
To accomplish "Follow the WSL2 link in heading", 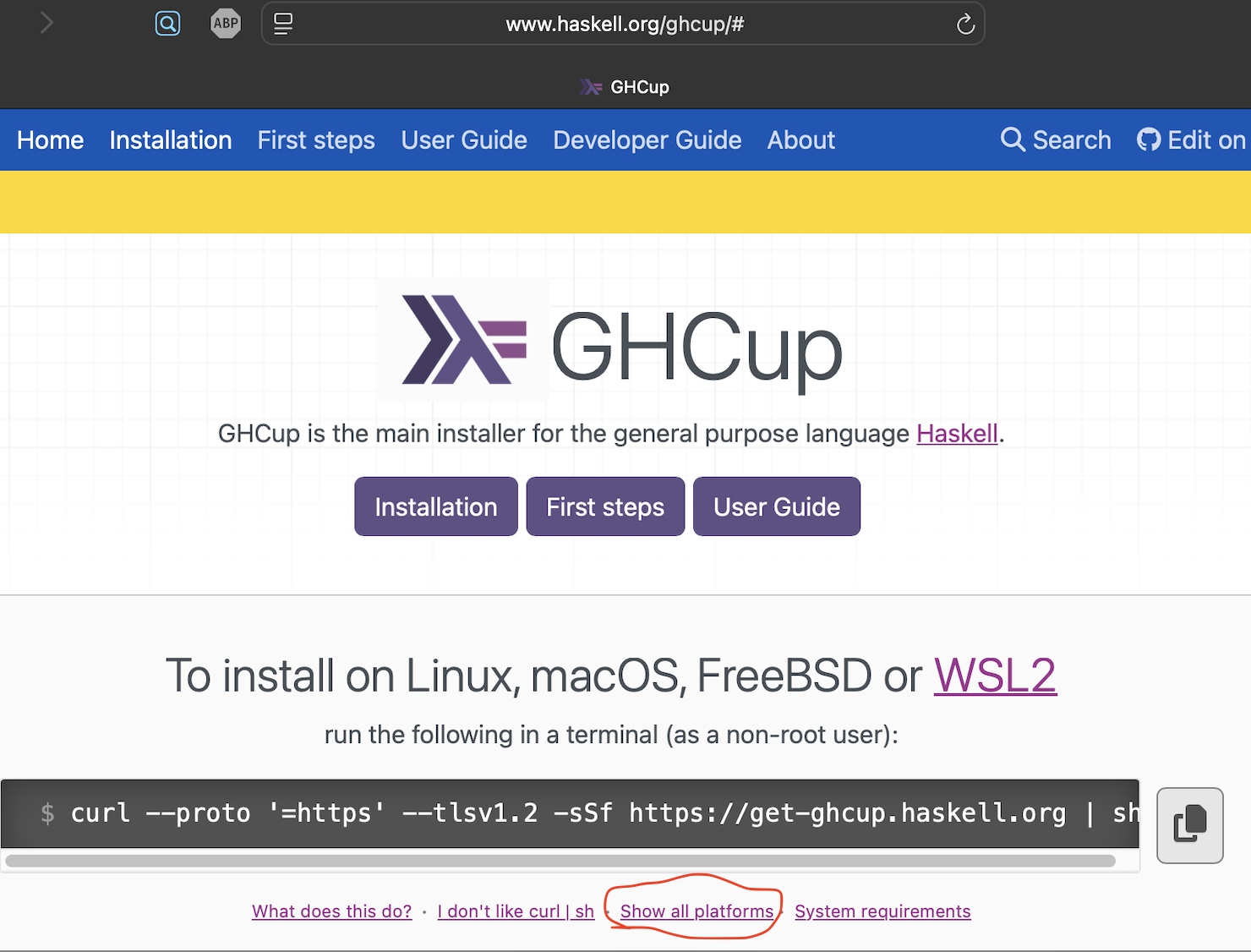I will [x=995, y=676].
